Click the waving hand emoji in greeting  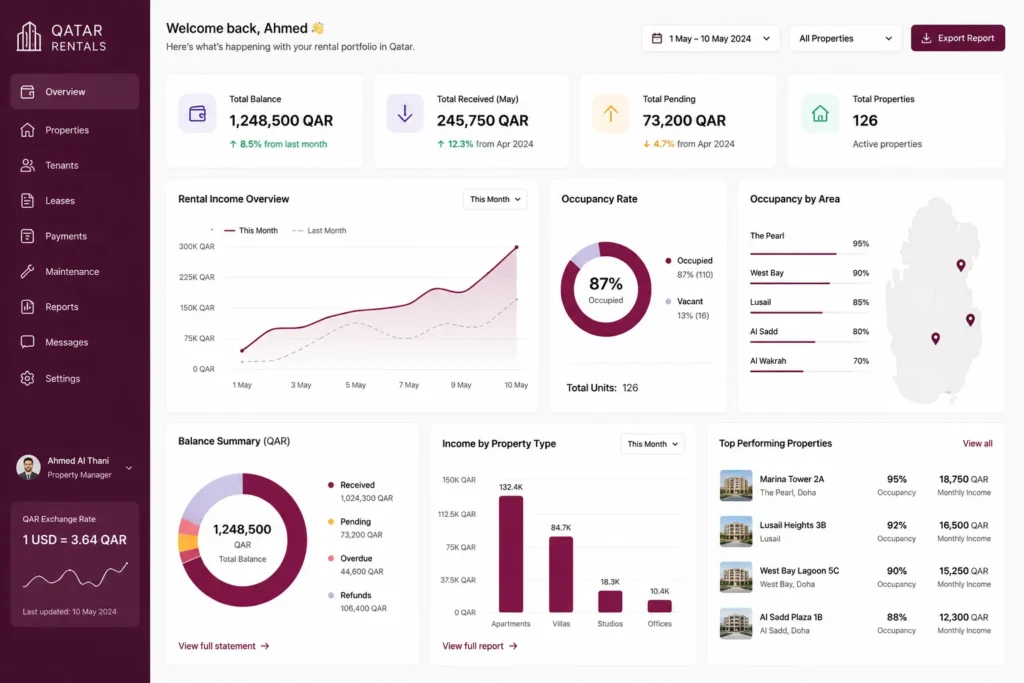click(318, 28)
